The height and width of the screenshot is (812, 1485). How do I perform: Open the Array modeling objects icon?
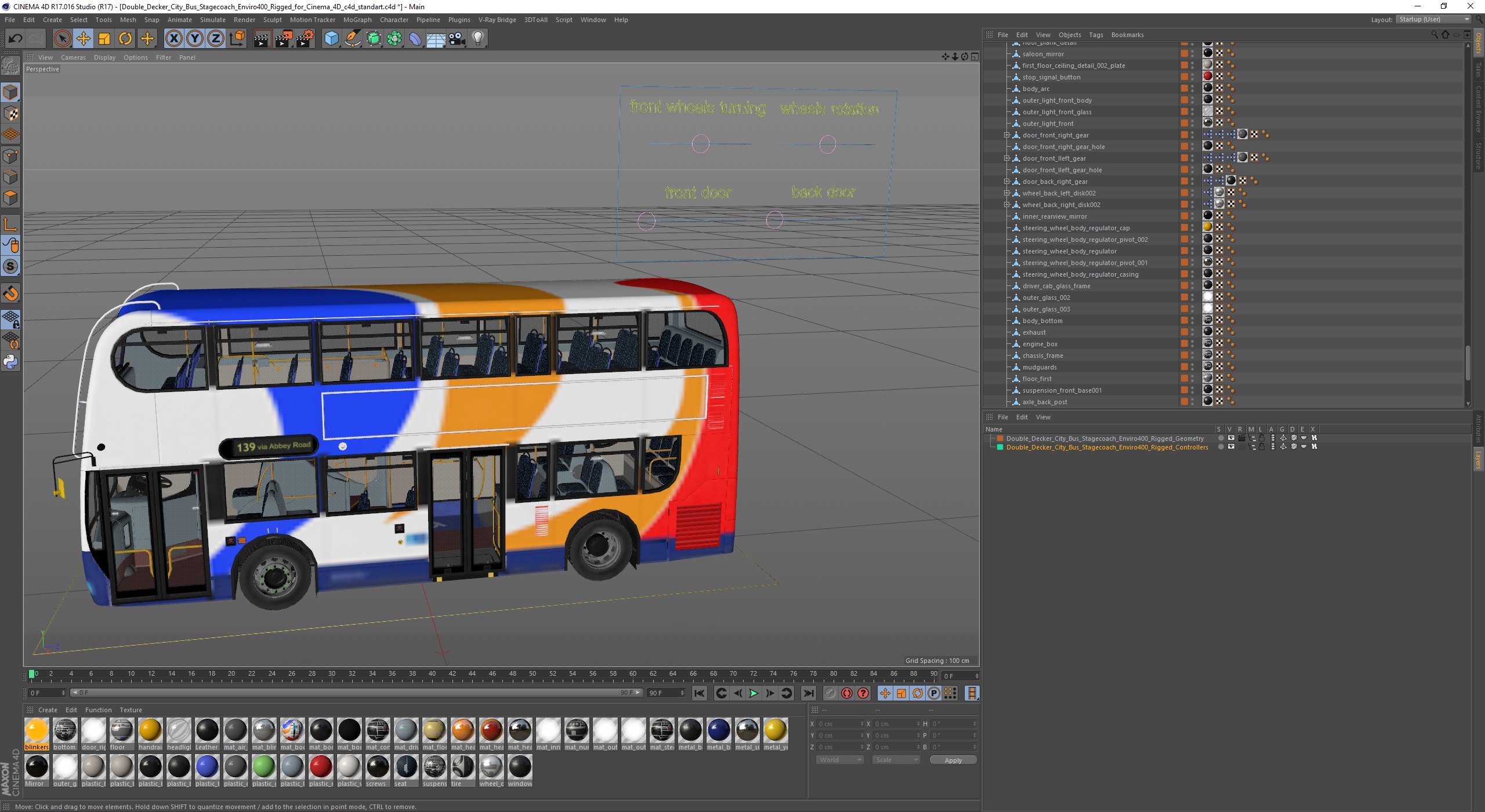[x=394, y=38]
